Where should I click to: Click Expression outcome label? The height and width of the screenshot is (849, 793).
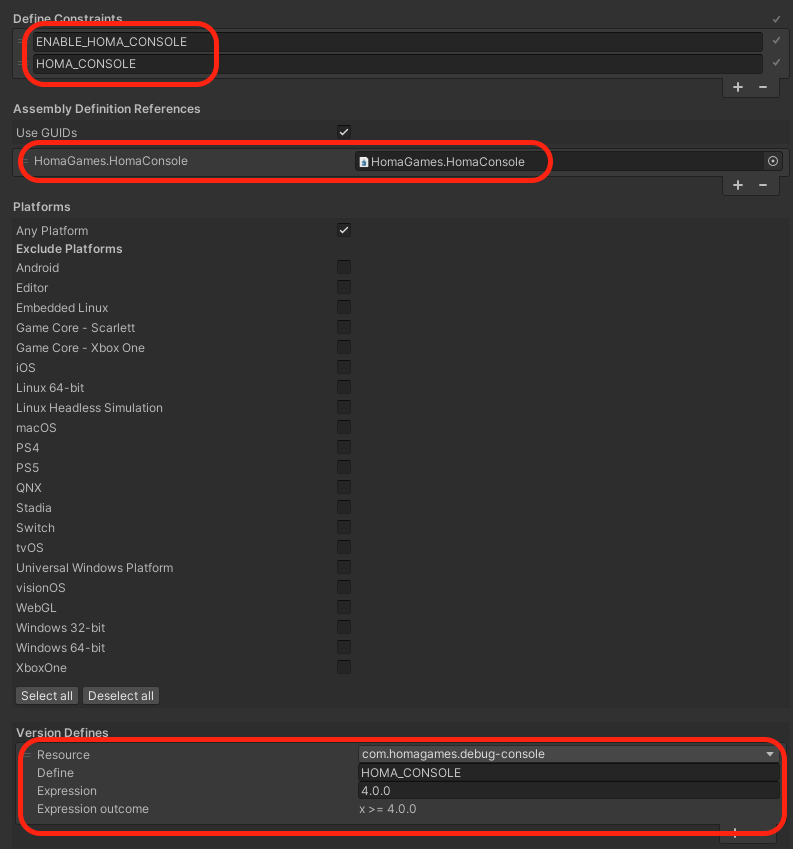93,809
